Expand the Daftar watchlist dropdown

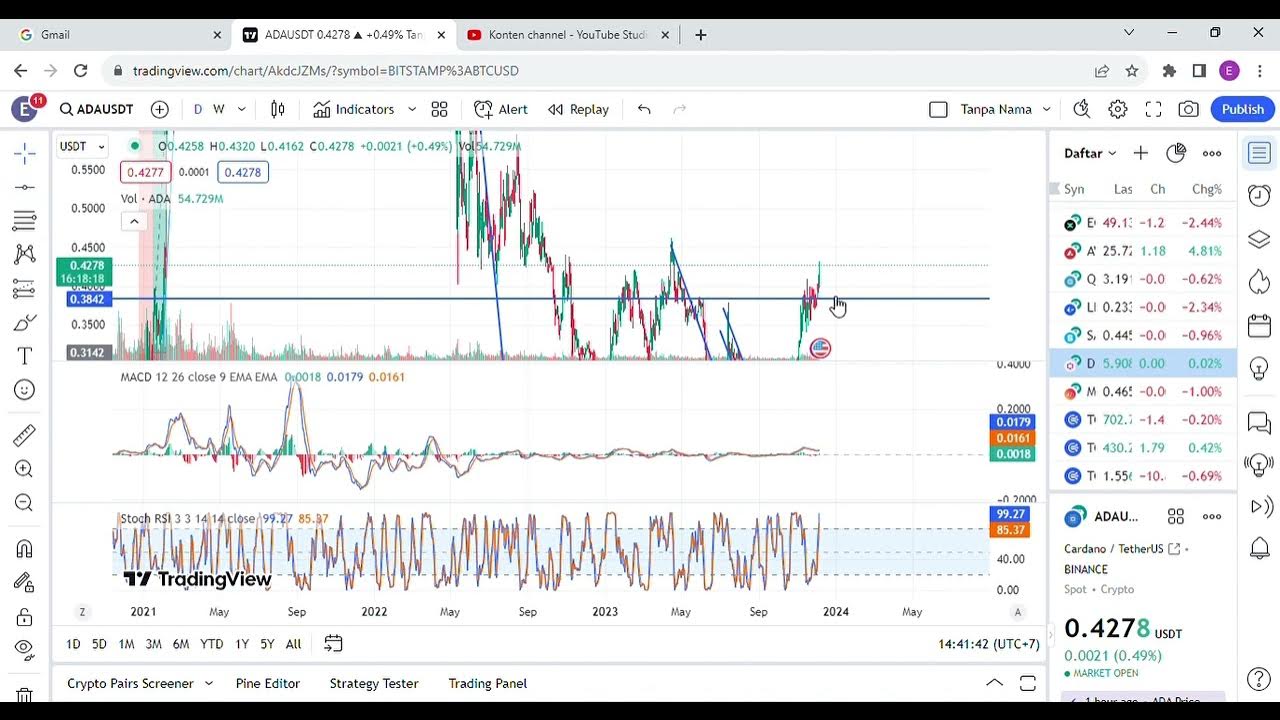[1090, 153]
